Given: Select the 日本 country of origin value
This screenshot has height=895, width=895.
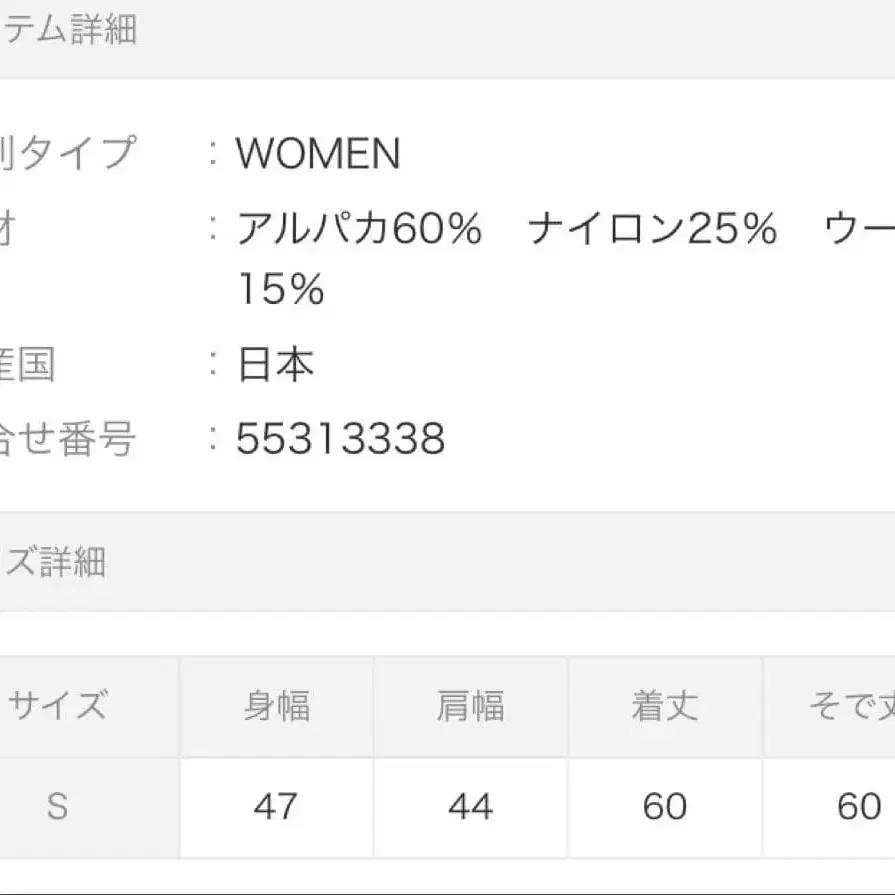Looking at the screenshot, I should pyautogui.click(x=275, y=365).
